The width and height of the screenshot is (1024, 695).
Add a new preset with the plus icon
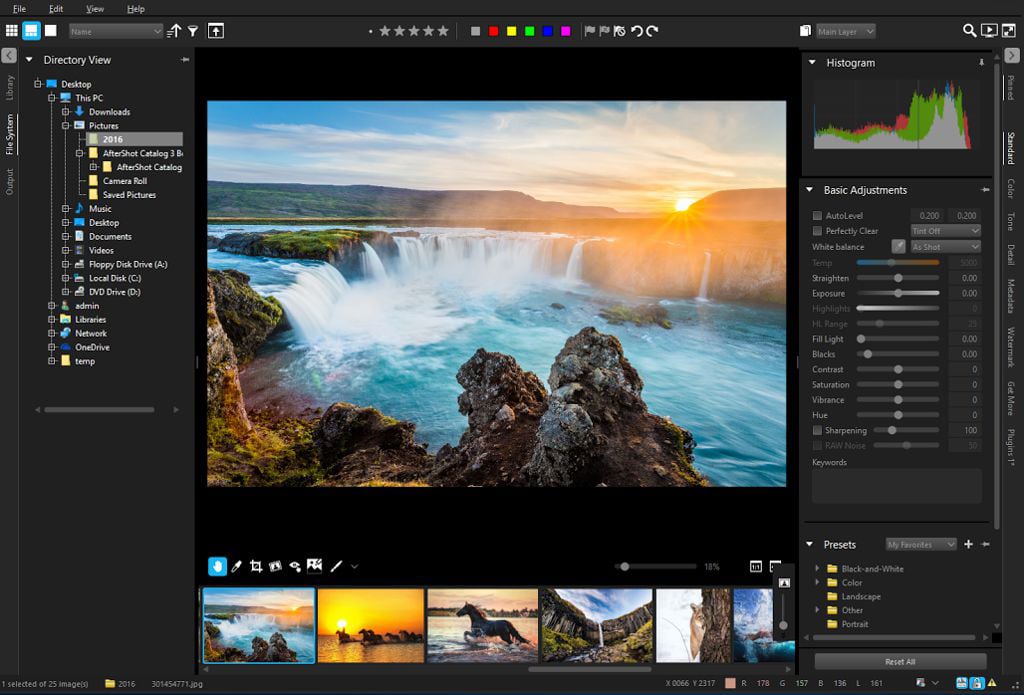coord(968,544)
